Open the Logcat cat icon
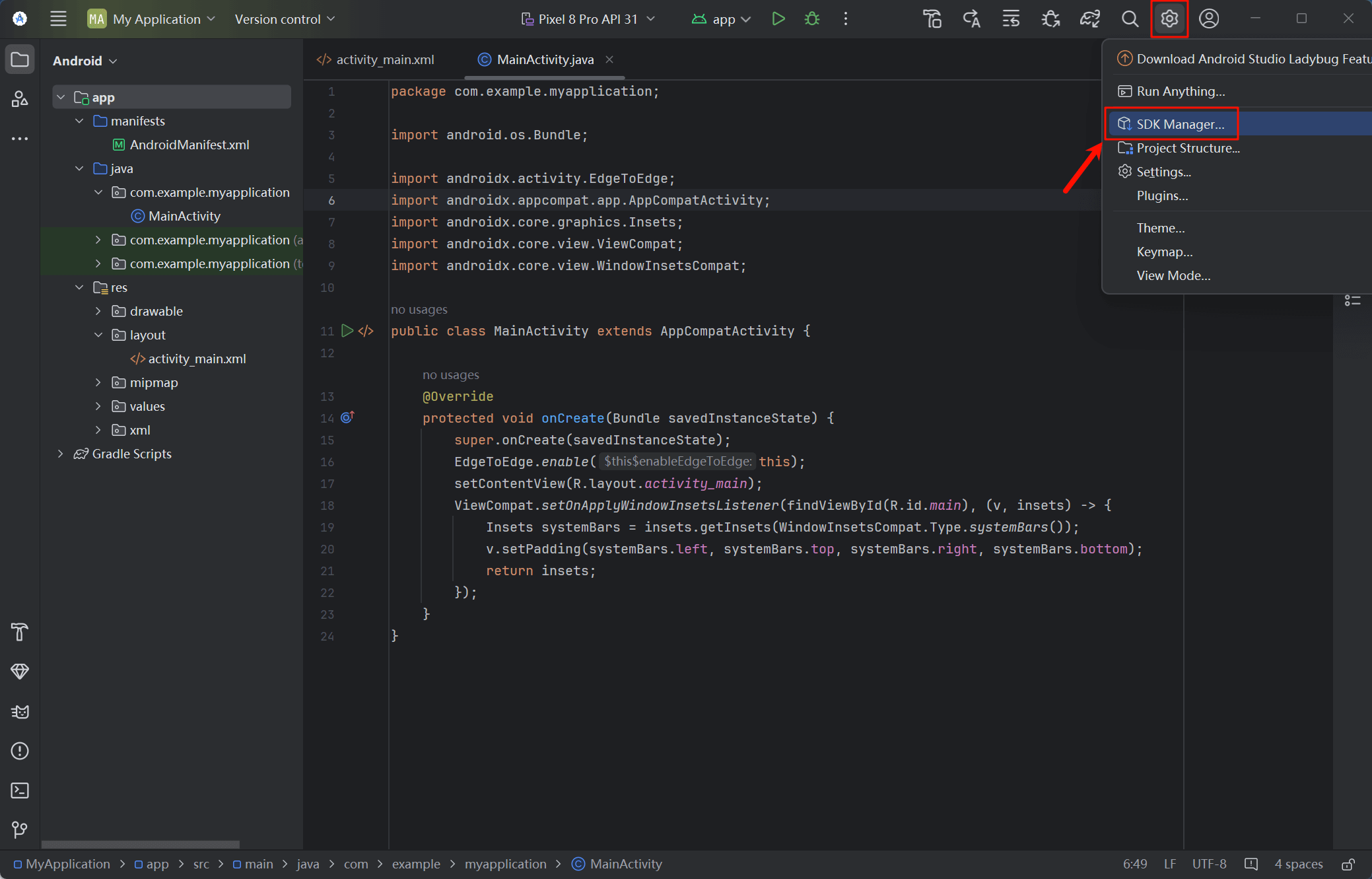1372x879 pixels. click(20, 711)
